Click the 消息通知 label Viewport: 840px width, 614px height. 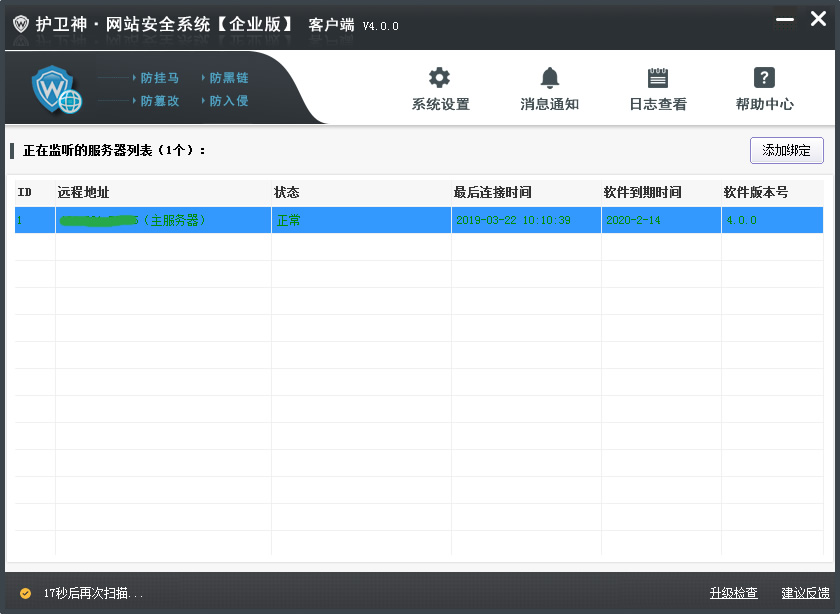[550, 104]
